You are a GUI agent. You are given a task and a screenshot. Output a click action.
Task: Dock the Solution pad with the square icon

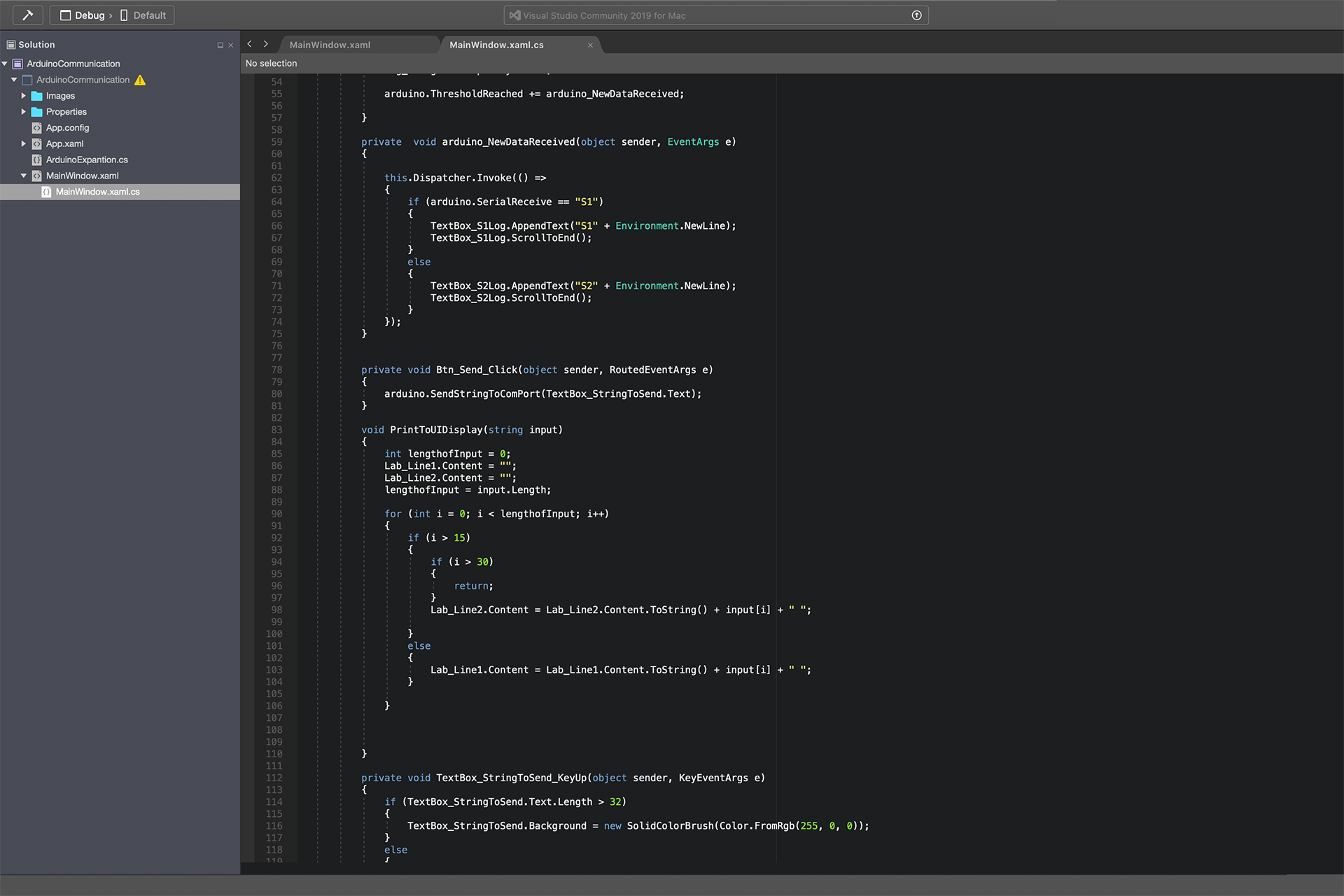click(x=220, y=45)
